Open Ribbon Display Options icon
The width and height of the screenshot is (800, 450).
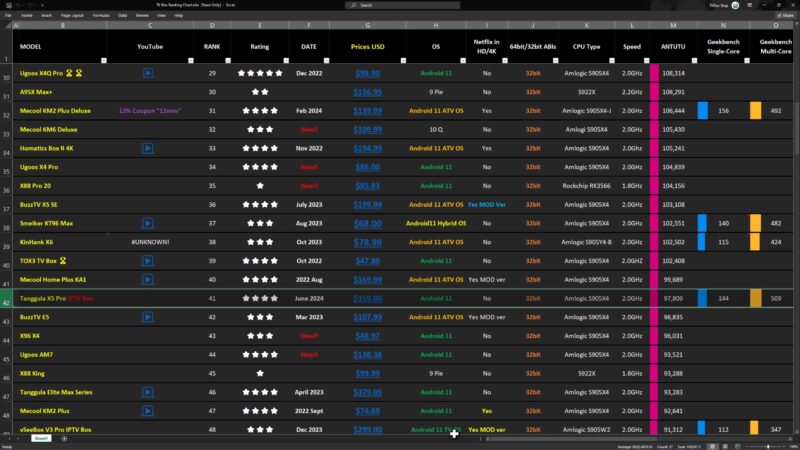(749, 5)
